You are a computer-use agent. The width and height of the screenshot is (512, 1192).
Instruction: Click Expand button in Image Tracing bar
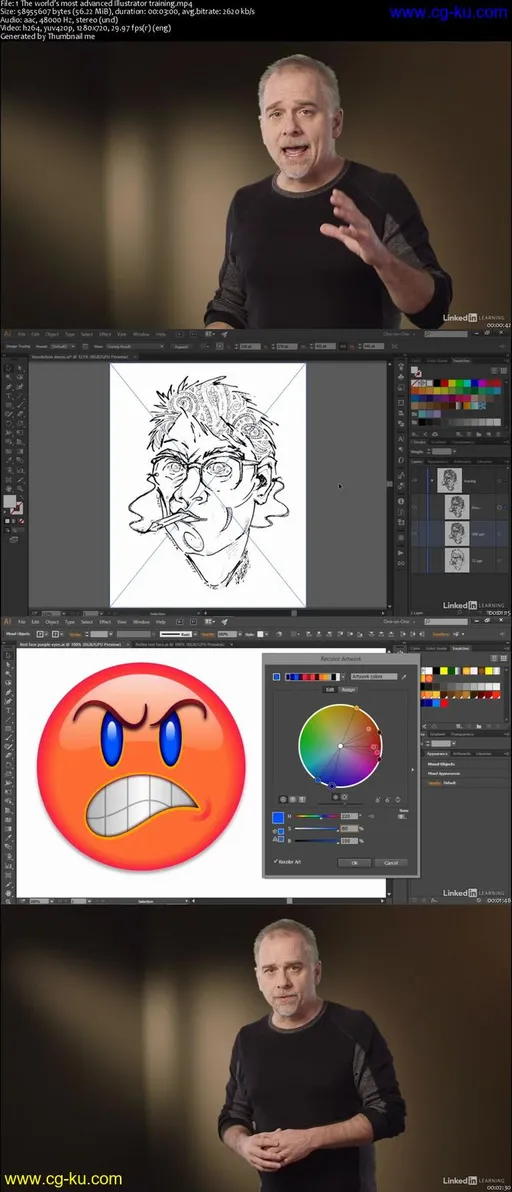[182, 347]
